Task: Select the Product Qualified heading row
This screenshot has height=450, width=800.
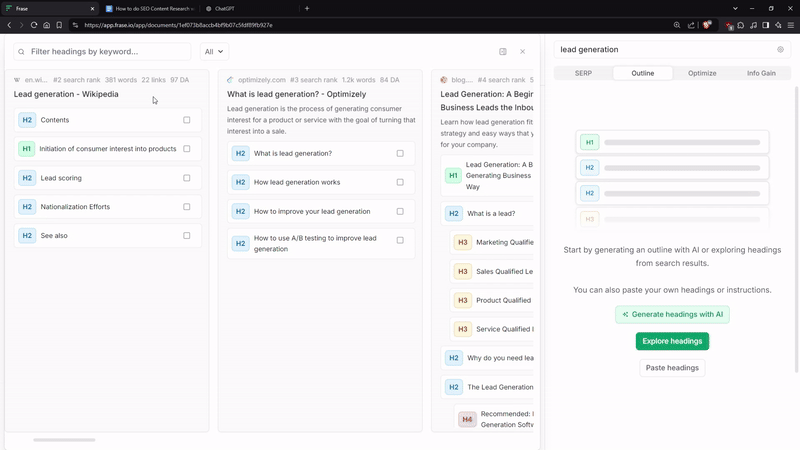Action: 492,300
